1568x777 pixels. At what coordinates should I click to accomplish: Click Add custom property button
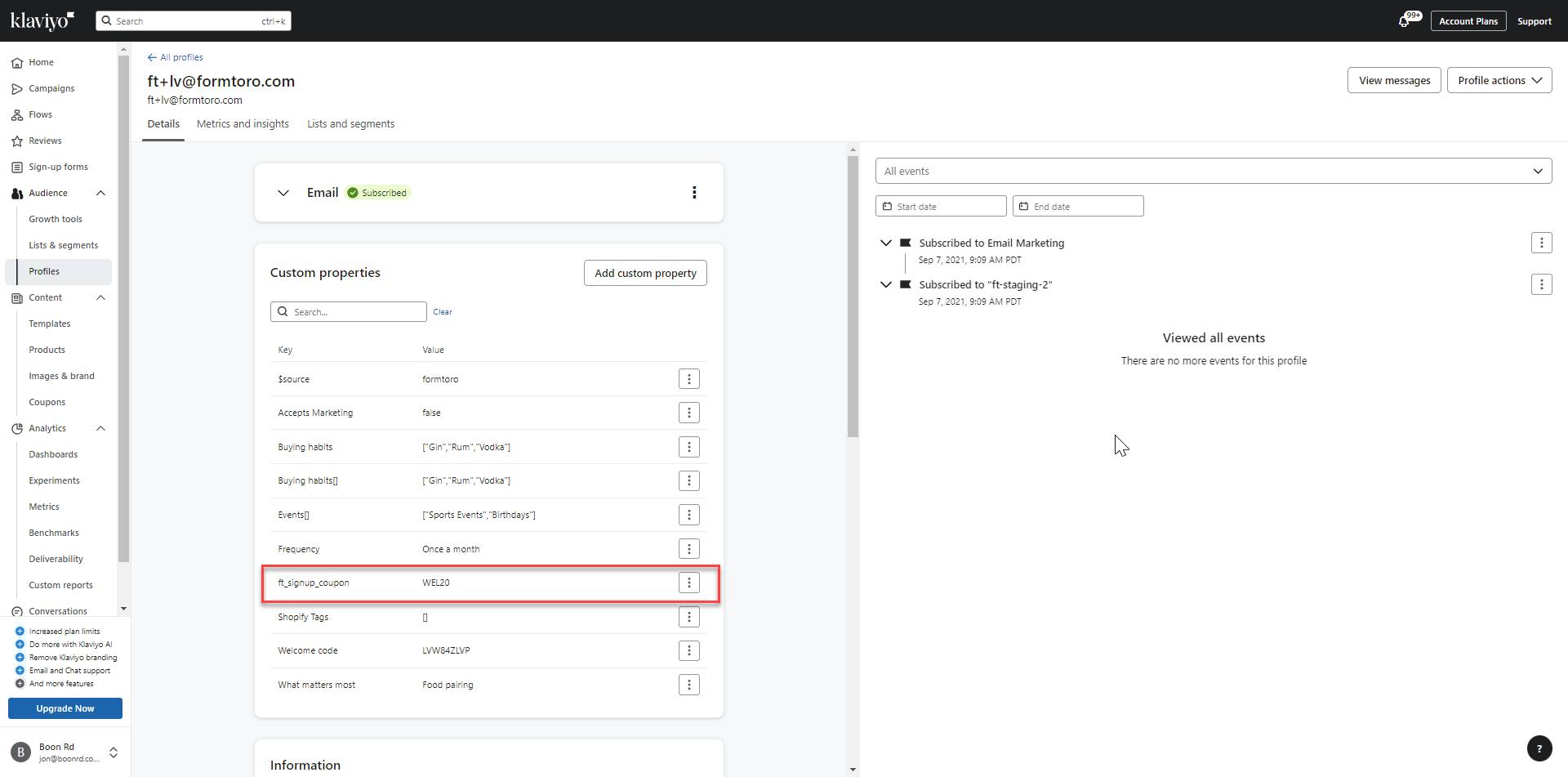pos(645,273)
